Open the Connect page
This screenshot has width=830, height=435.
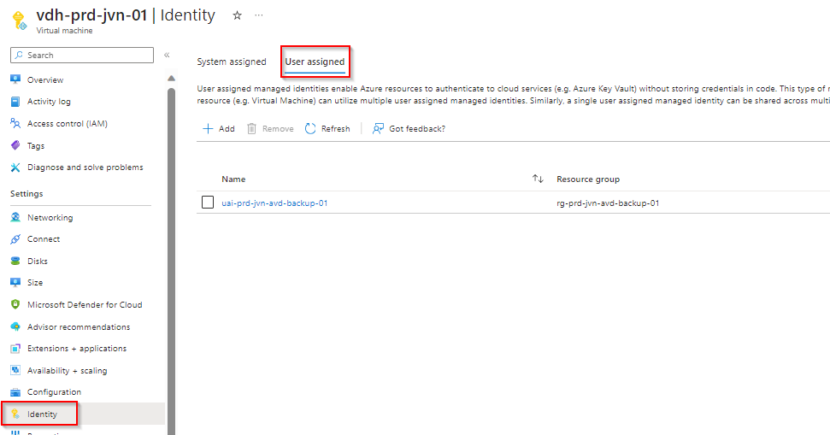click(43, 239)
